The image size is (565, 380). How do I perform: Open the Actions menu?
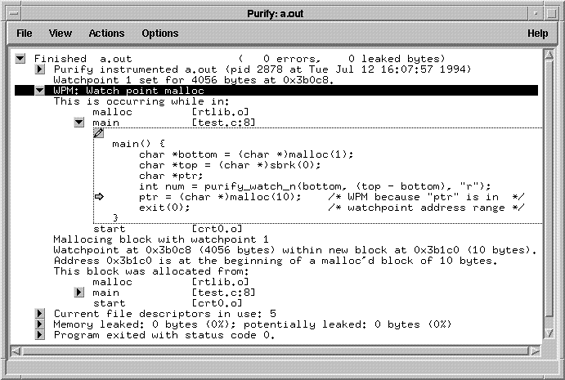point(106,33)
